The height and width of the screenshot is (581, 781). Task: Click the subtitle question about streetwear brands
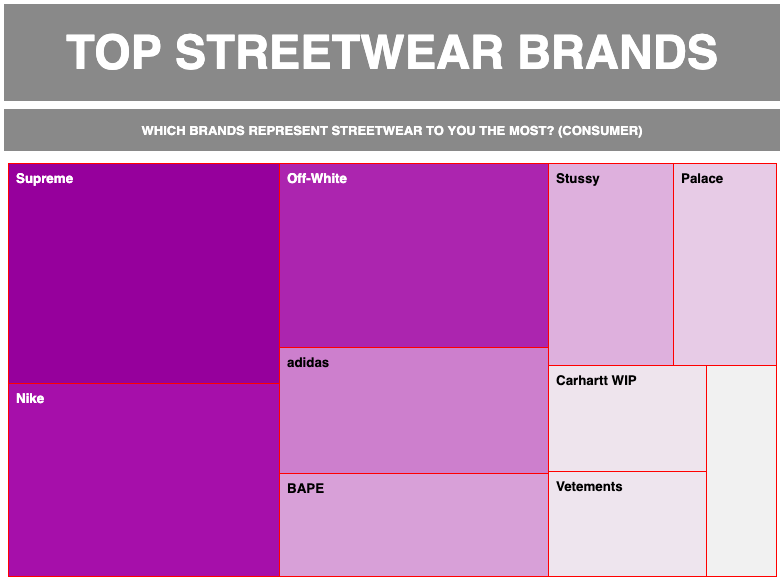(x=391, y=131)
